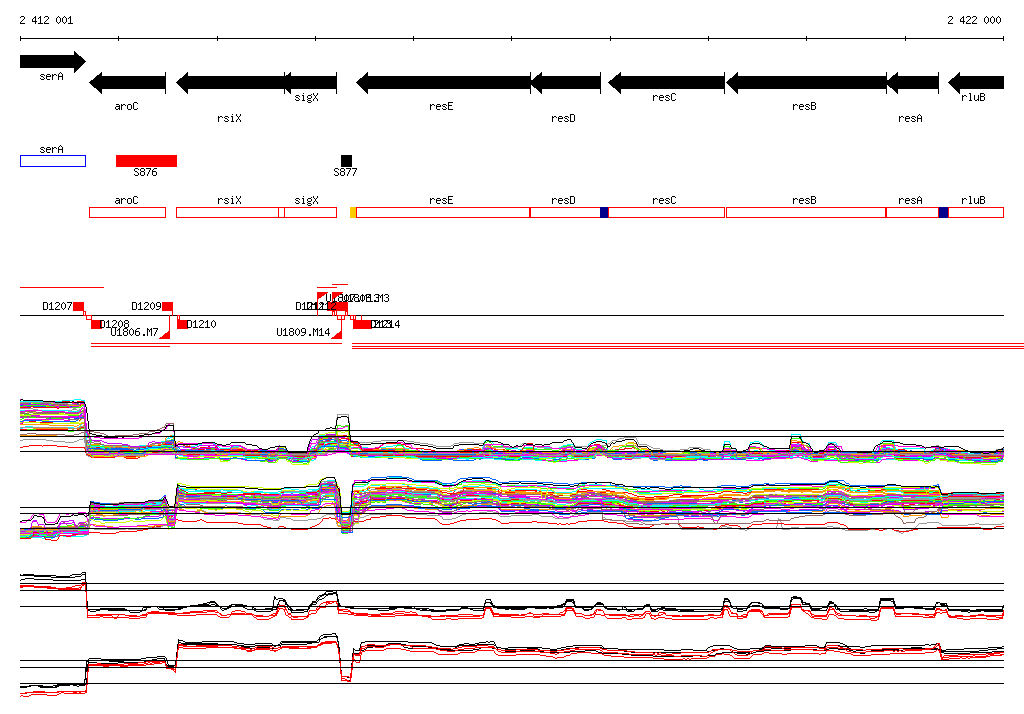
Task: Click the resB gene arrow
Action: pyautogui.click(x=806, y=83)
